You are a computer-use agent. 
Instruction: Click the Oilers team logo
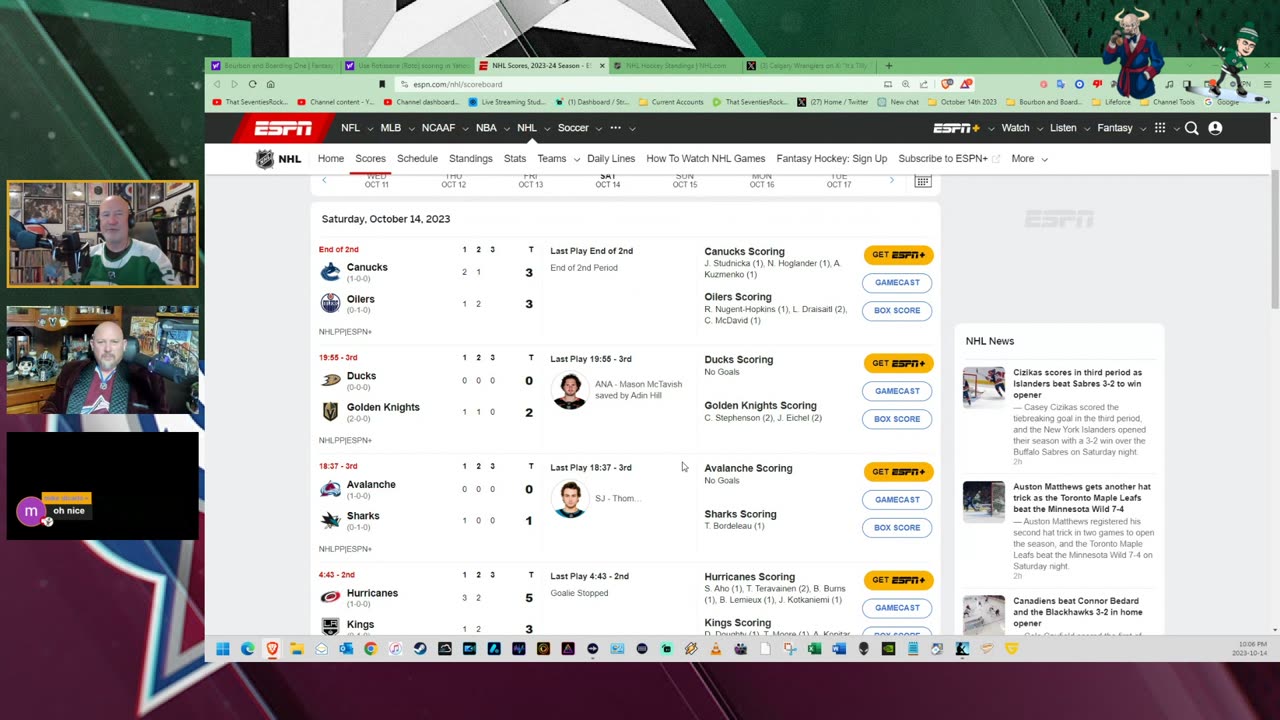point(330,303)
